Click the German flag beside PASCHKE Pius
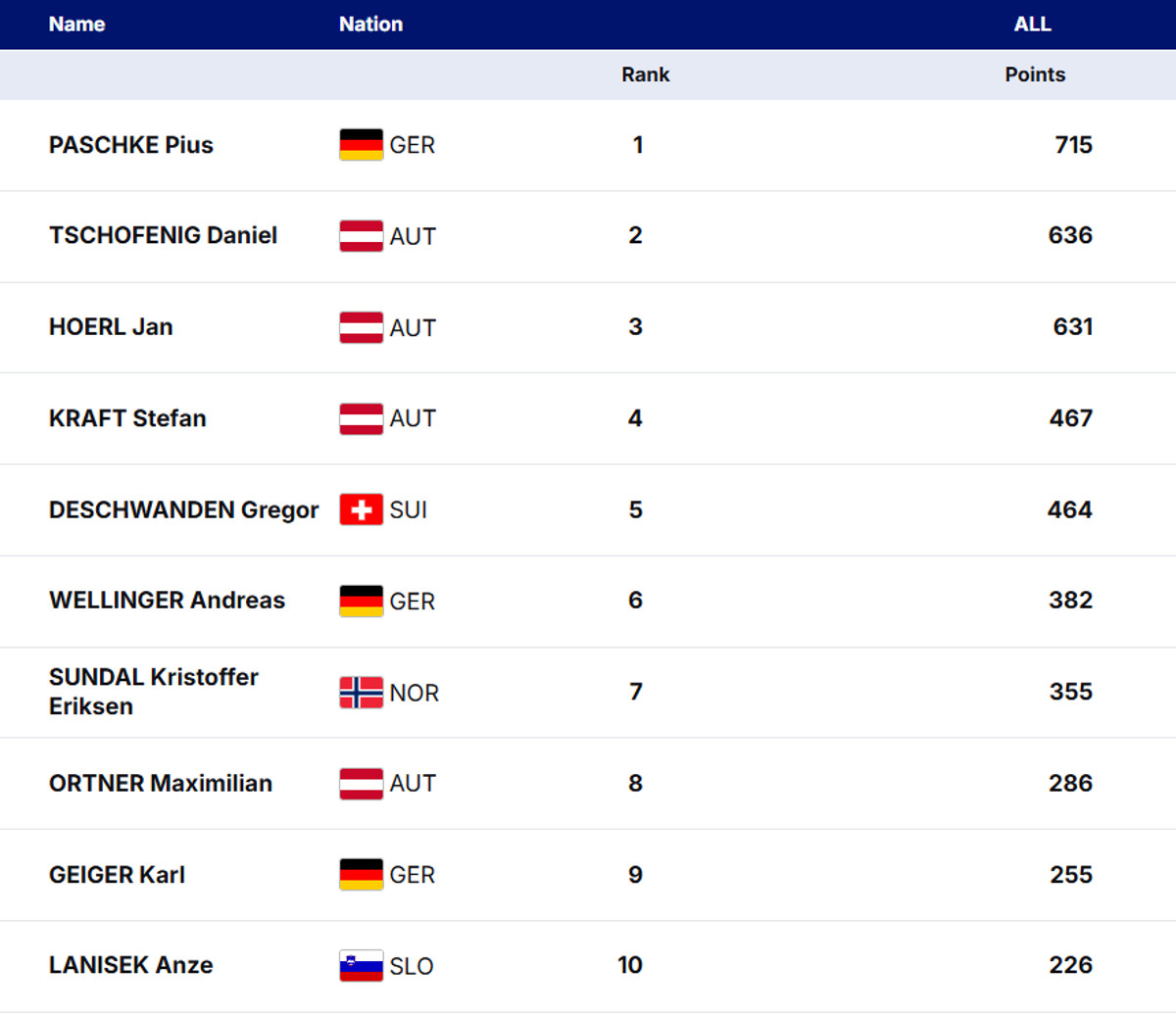 pyautogui.click(x=361, y=145)
